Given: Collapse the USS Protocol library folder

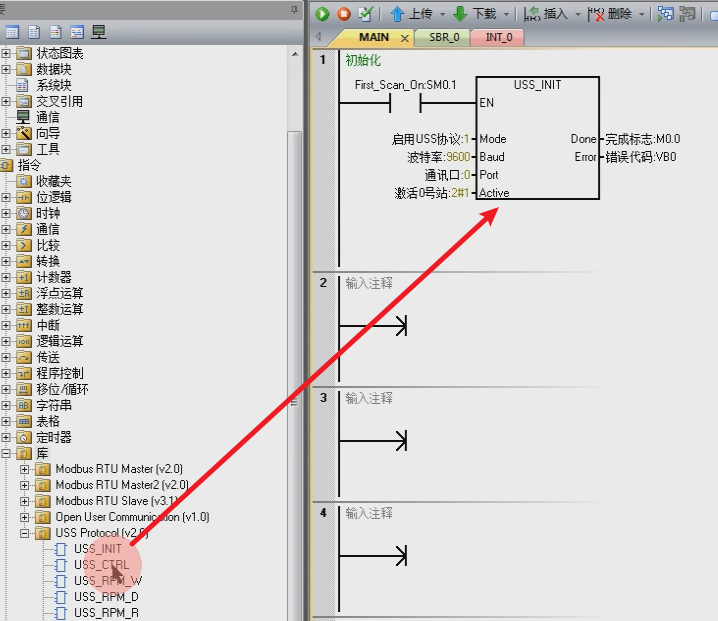Looking at the screenshot, I should coord(25,533).
